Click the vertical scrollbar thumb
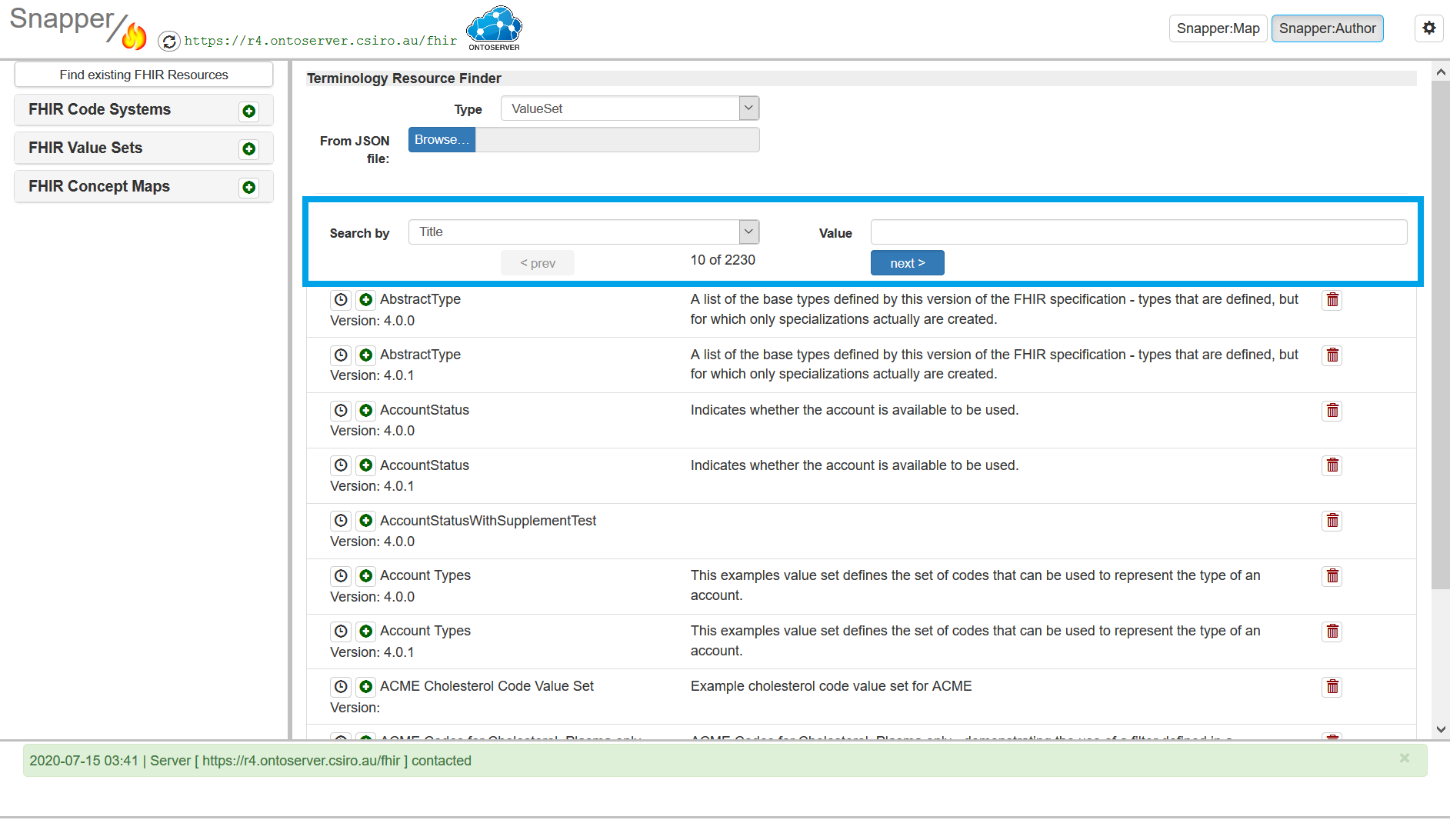 click(1440, 335)
